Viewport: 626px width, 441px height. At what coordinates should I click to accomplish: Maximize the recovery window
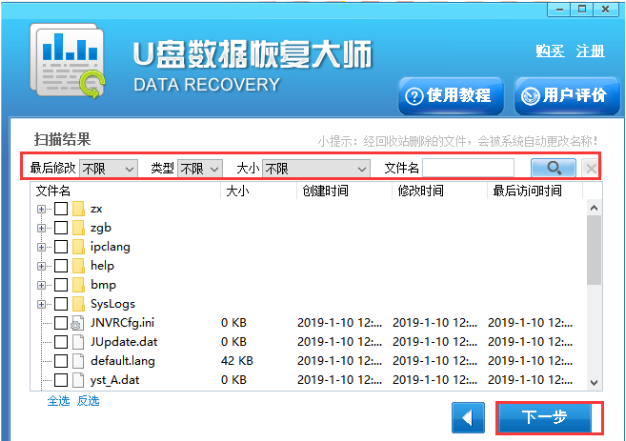[582, 9]
